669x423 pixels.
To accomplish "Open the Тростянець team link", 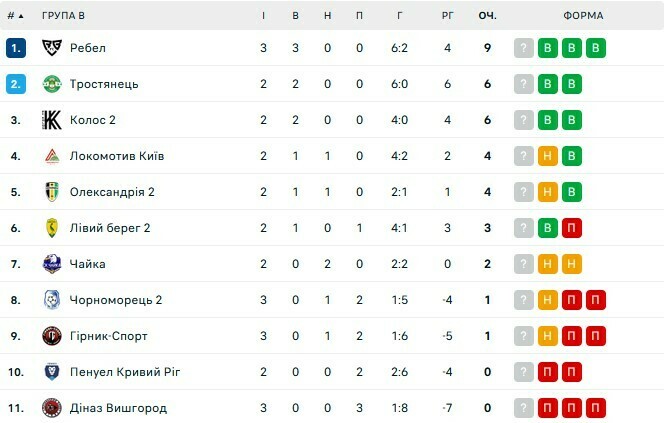I will pos(104,84).
